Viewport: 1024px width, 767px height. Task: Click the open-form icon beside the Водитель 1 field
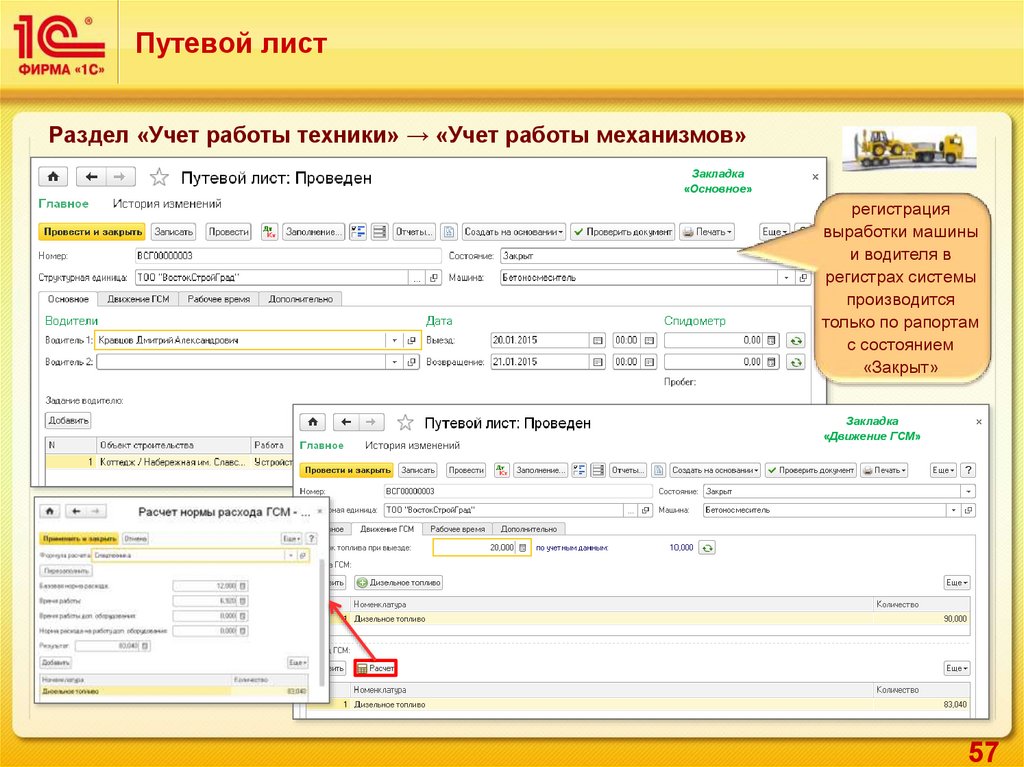pyautogui.click(x=411, y=340)
